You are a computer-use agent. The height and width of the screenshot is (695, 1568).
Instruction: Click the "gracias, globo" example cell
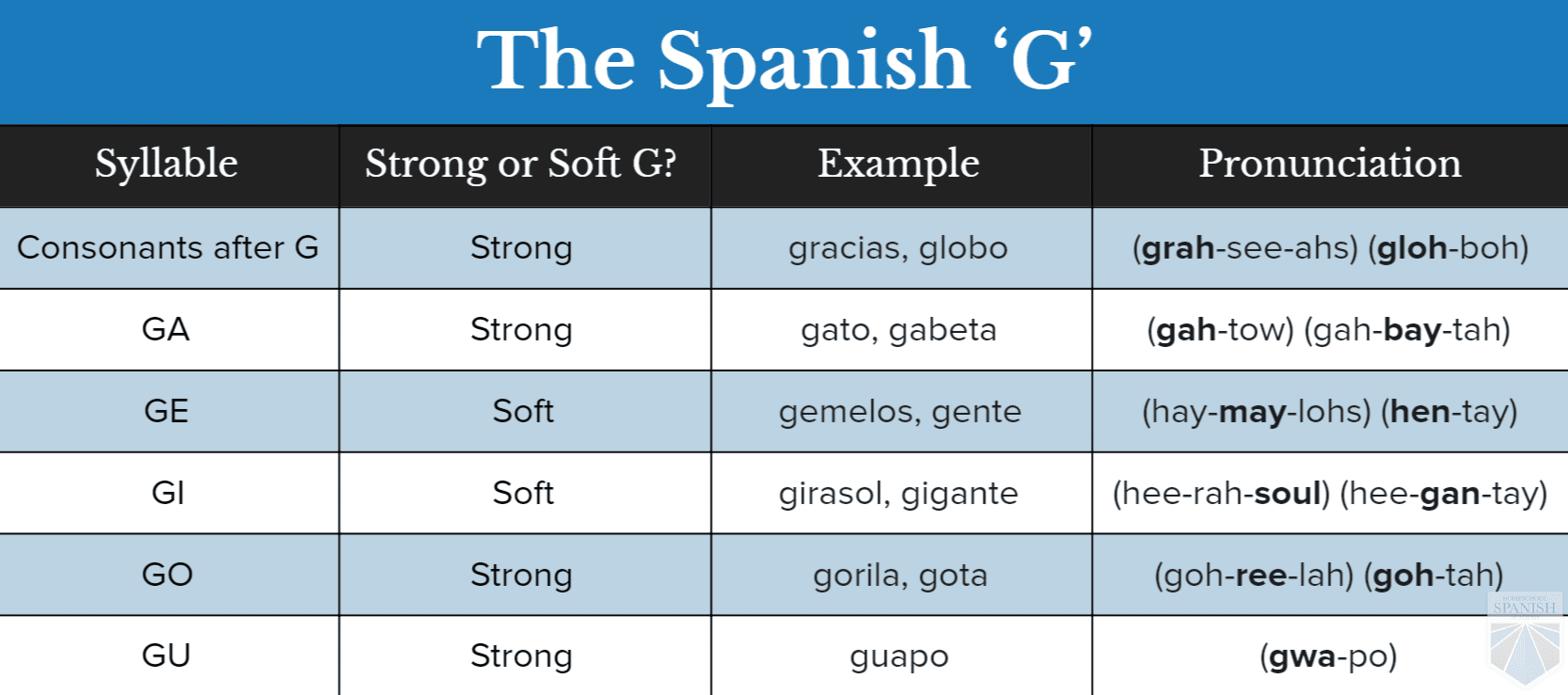click(x=898, y=247)
